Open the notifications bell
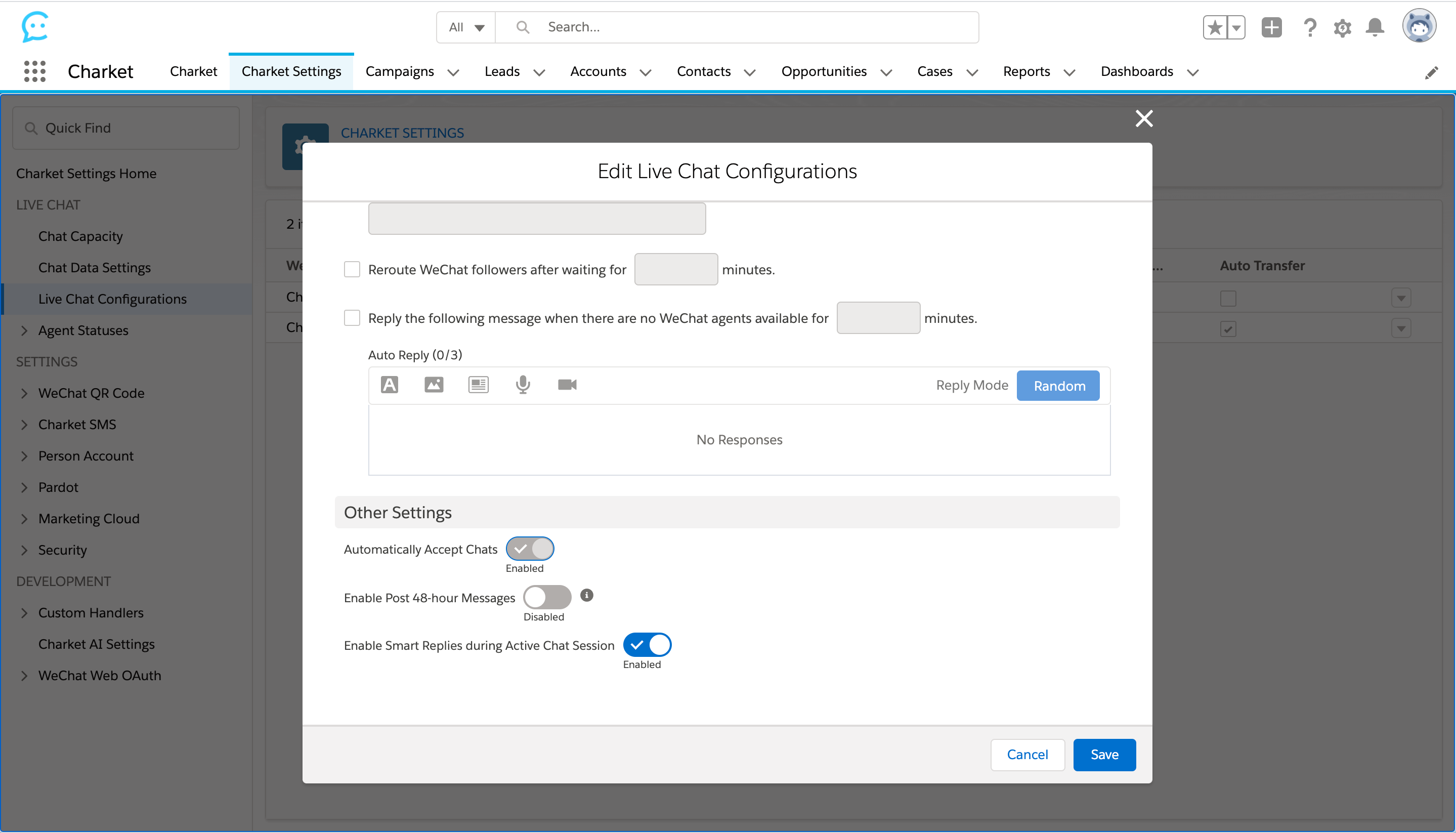Image resolution: width=1456 pixels, height=833 pixels. (1375, 27)
